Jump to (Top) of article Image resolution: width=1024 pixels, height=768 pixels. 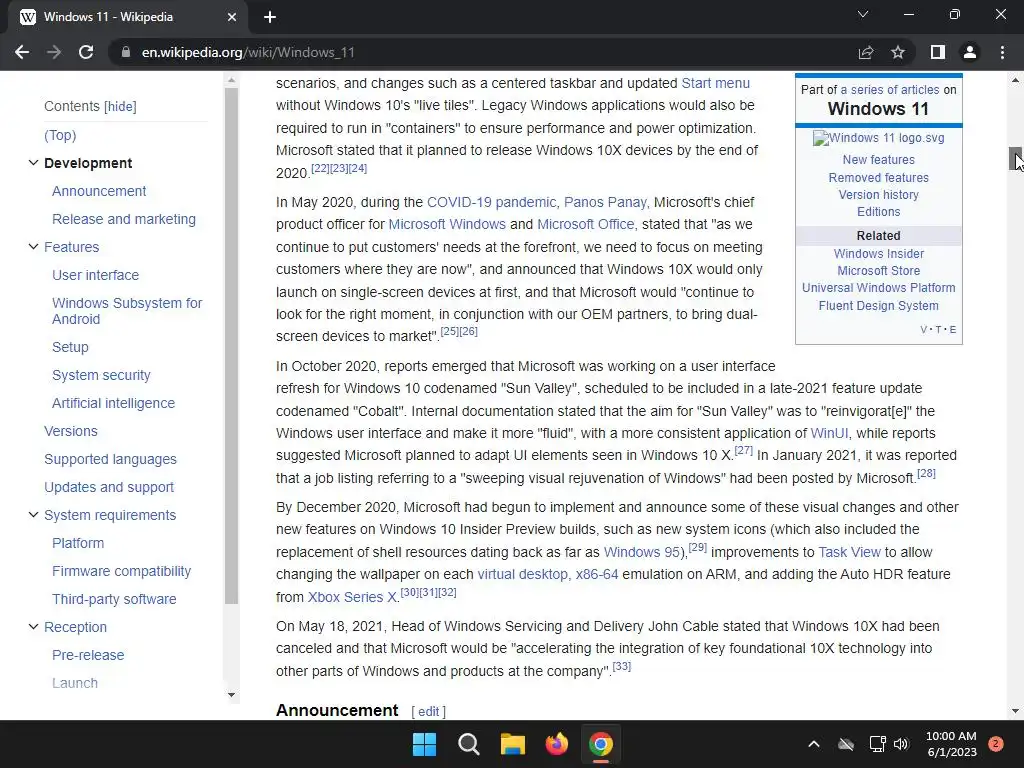60,135
